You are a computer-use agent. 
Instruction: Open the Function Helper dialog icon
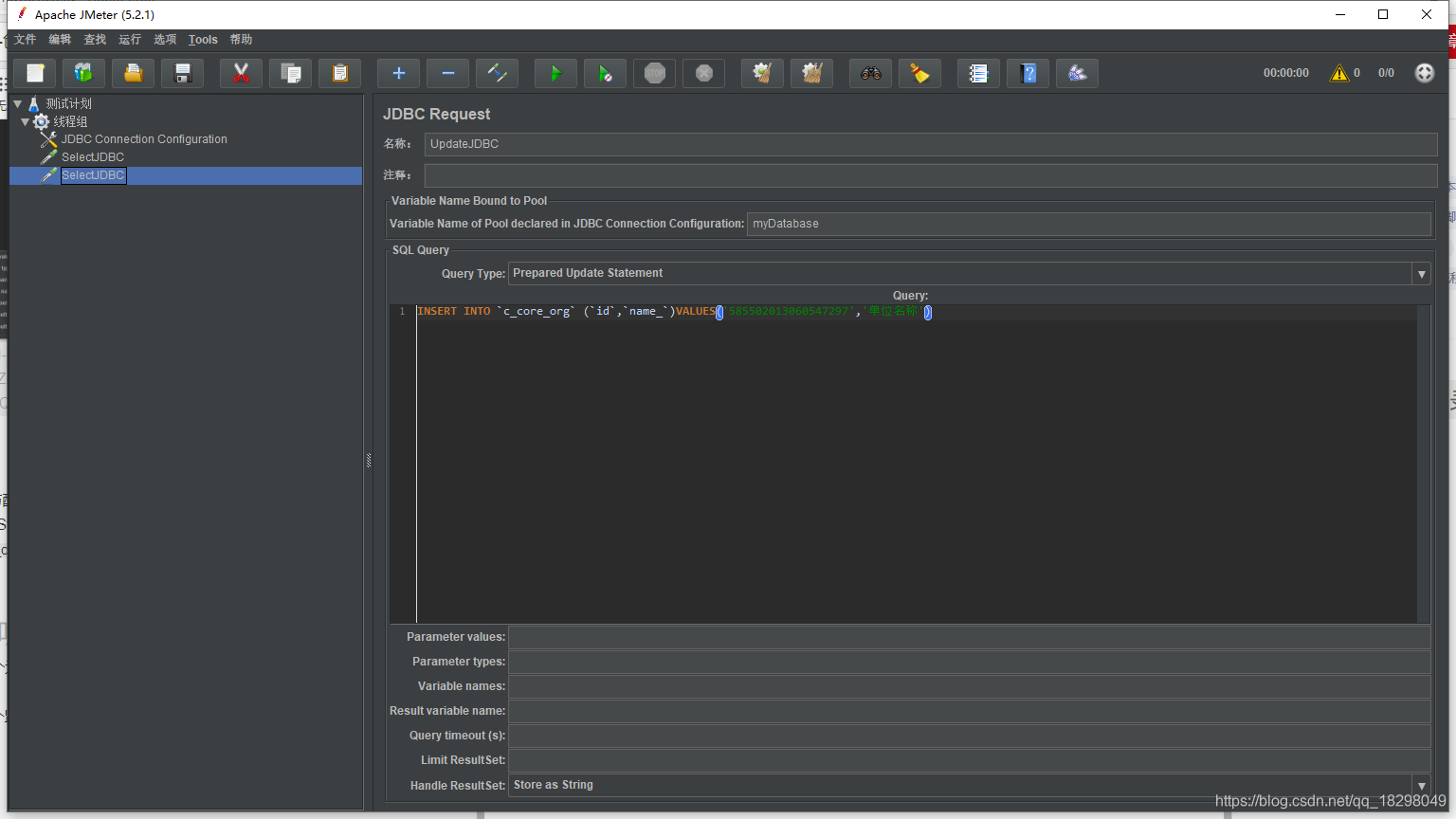point(979,73)
